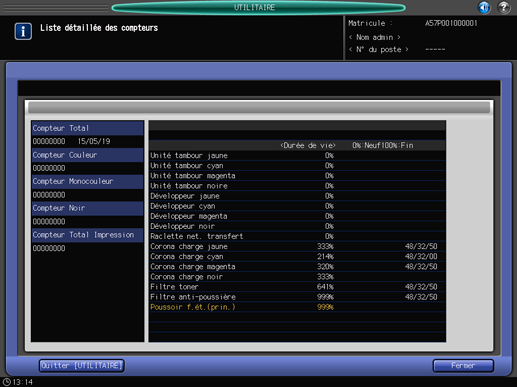Click the 48/32/00 date value
The width and height of the screenshot is (517, 387).
click(x=421, y=257)
